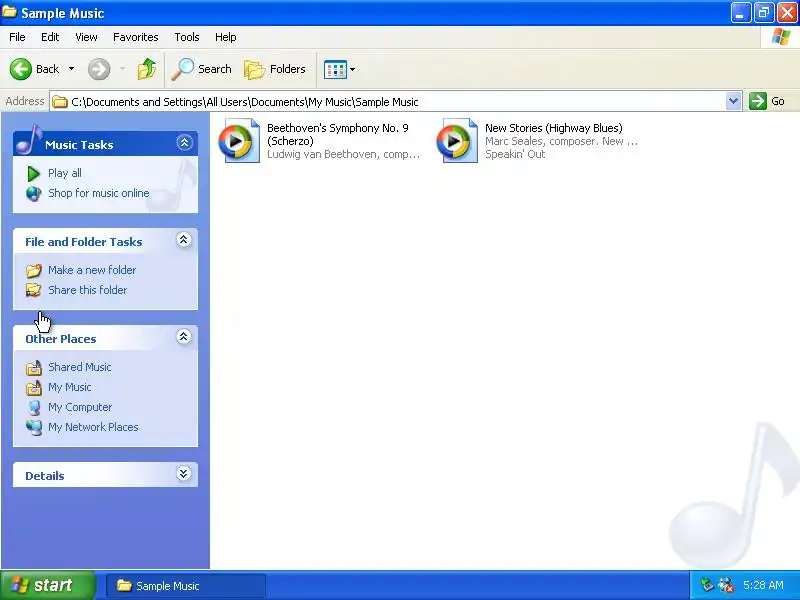Click the Start button
800x600 pixels.
pos(48,585)
